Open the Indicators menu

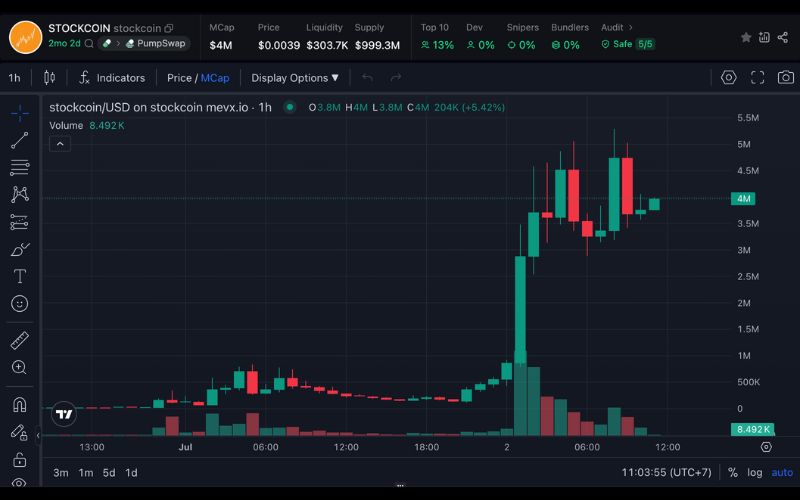pyautogui.click(x=112, y=78)
